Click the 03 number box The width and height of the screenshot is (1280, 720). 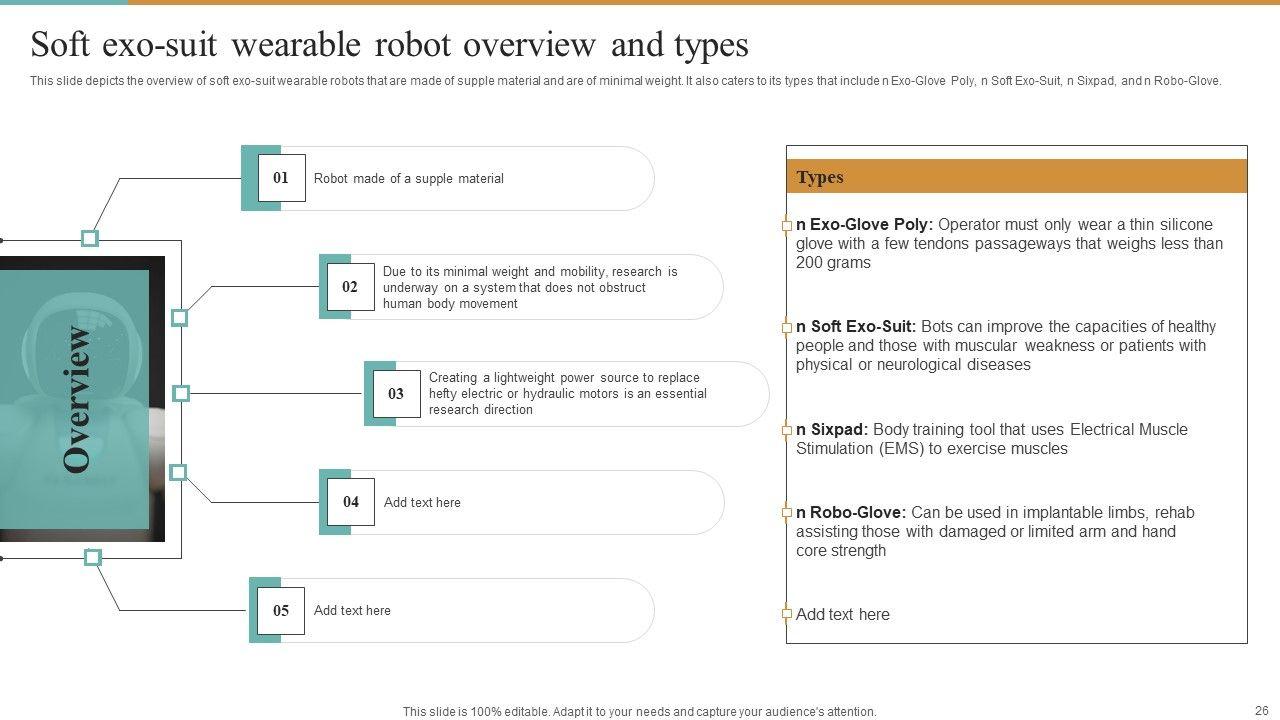[x=396, y=394]
